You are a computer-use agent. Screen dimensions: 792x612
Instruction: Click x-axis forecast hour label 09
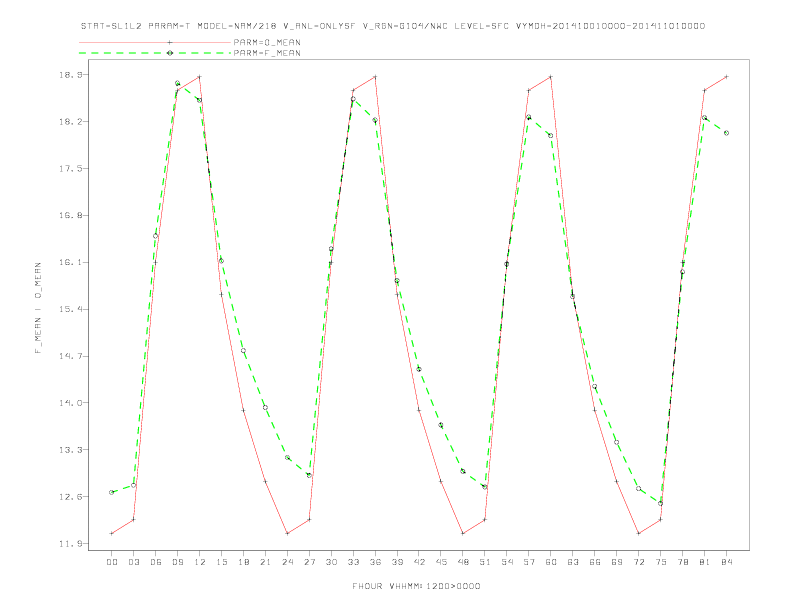[177, 562]
